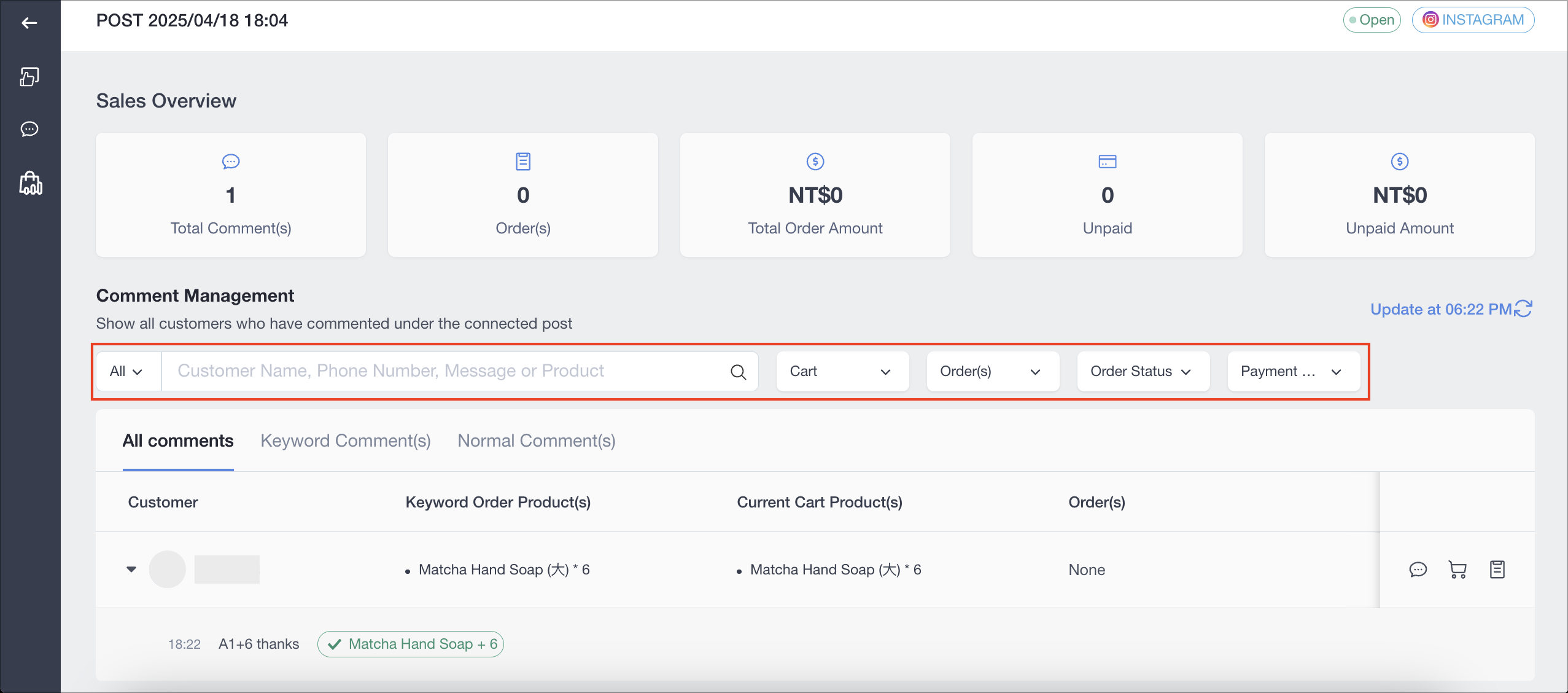Click the Matcha Hand Soap + 6 tag
Viewport: 1568px width, 693px height.
point(411,644)
